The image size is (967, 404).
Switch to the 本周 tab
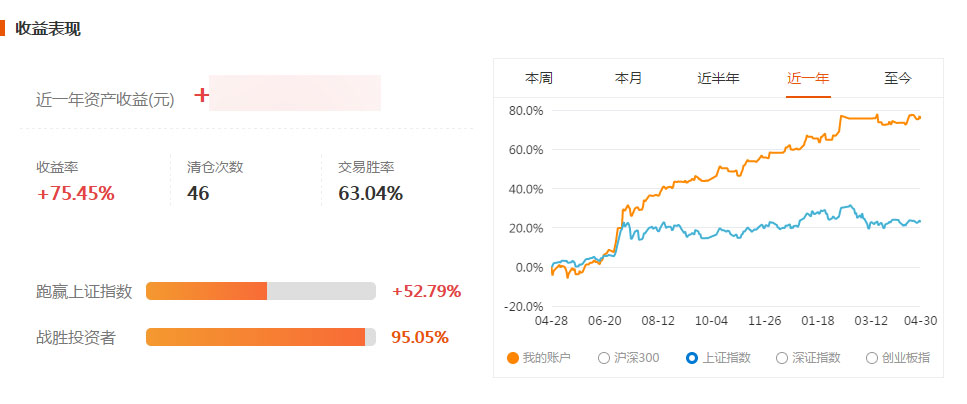pos(538,78)
